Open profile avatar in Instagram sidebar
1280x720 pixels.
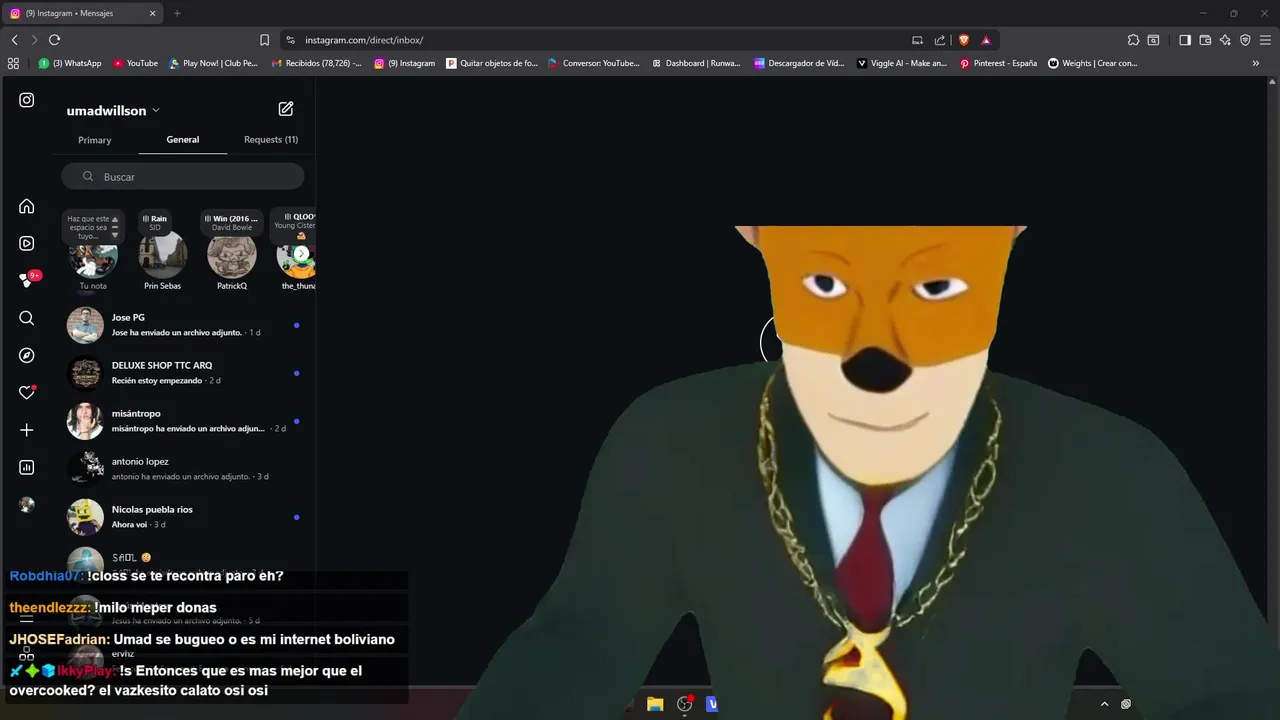coord(27,505)
